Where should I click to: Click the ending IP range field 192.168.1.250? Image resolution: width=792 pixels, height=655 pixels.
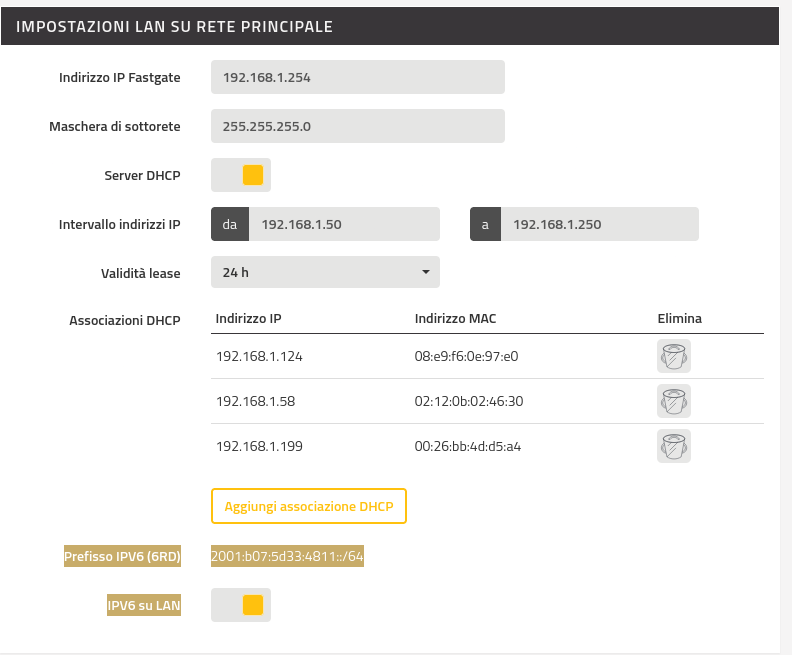[600, 224]
